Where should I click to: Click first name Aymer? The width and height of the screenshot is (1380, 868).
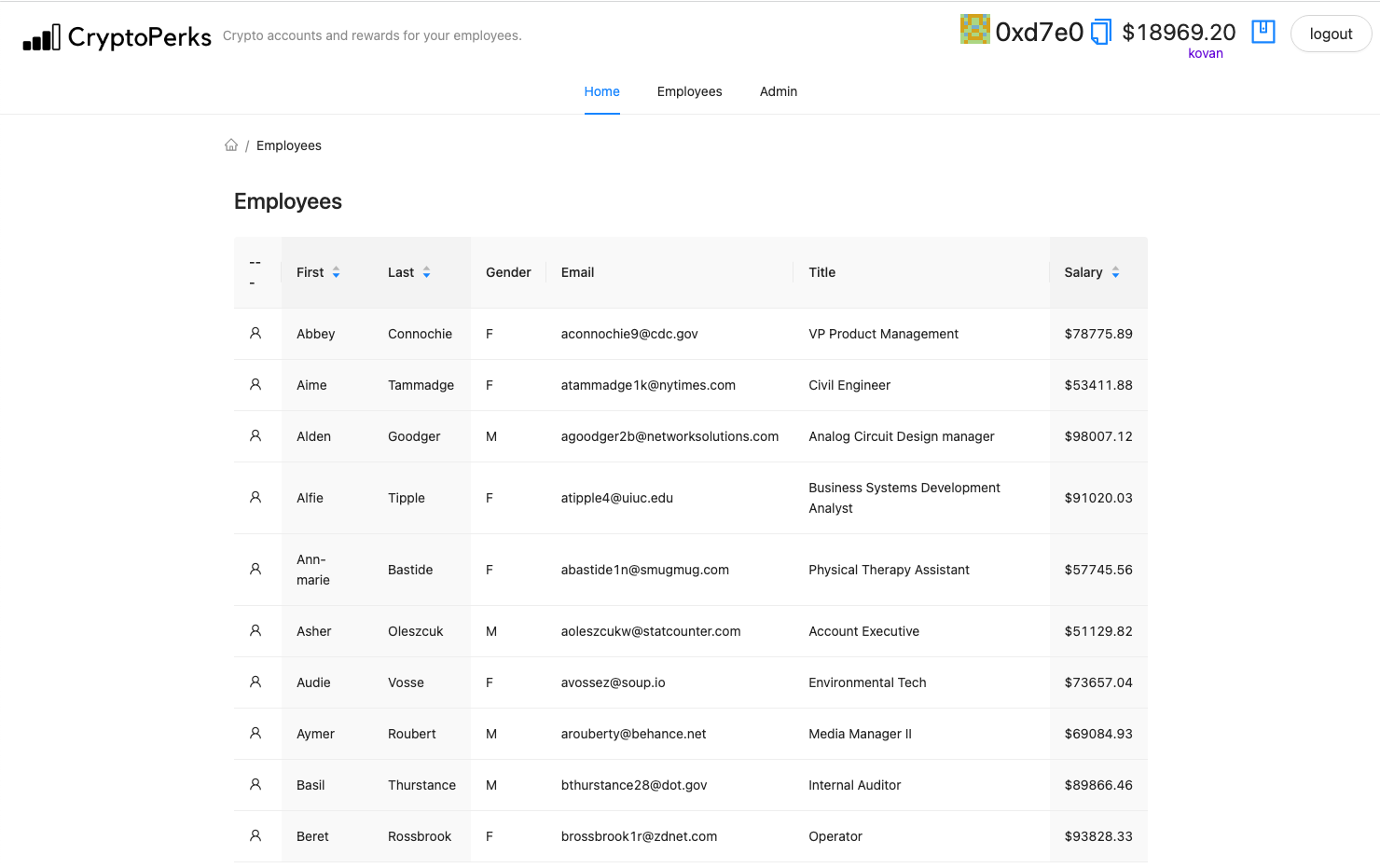pos(315,734)
